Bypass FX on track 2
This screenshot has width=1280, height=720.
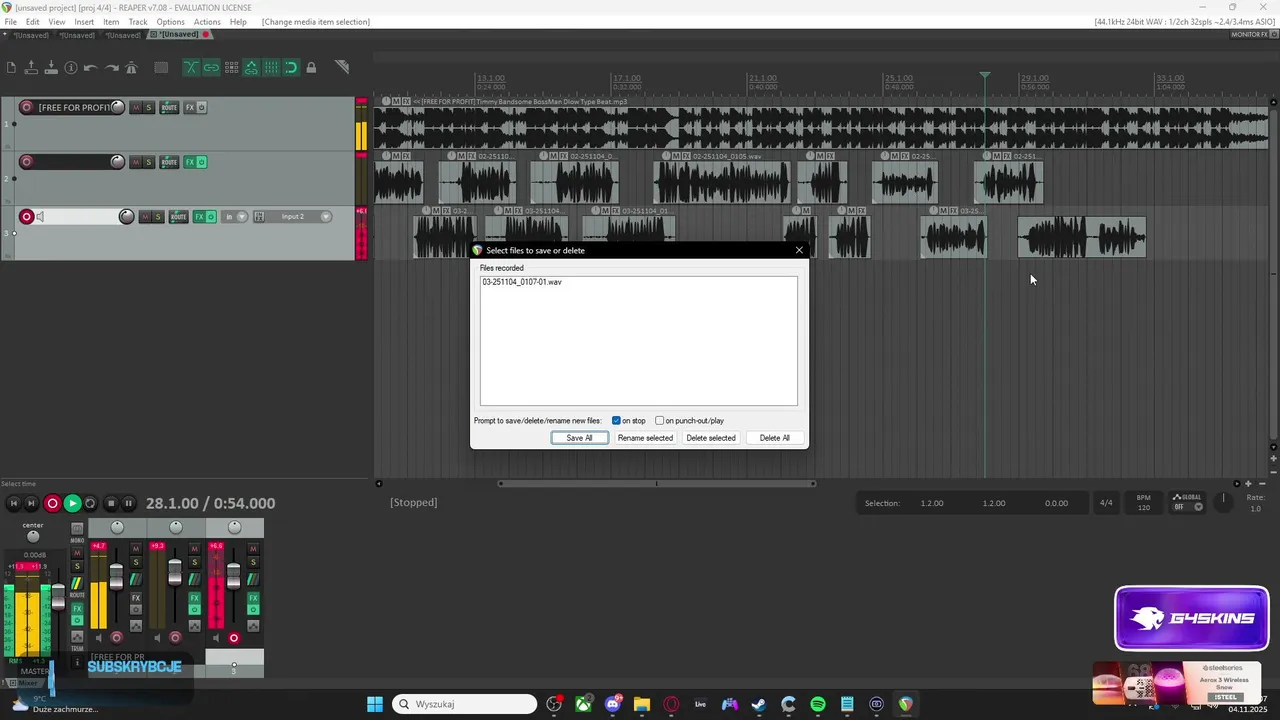click(x=201, y=162)
